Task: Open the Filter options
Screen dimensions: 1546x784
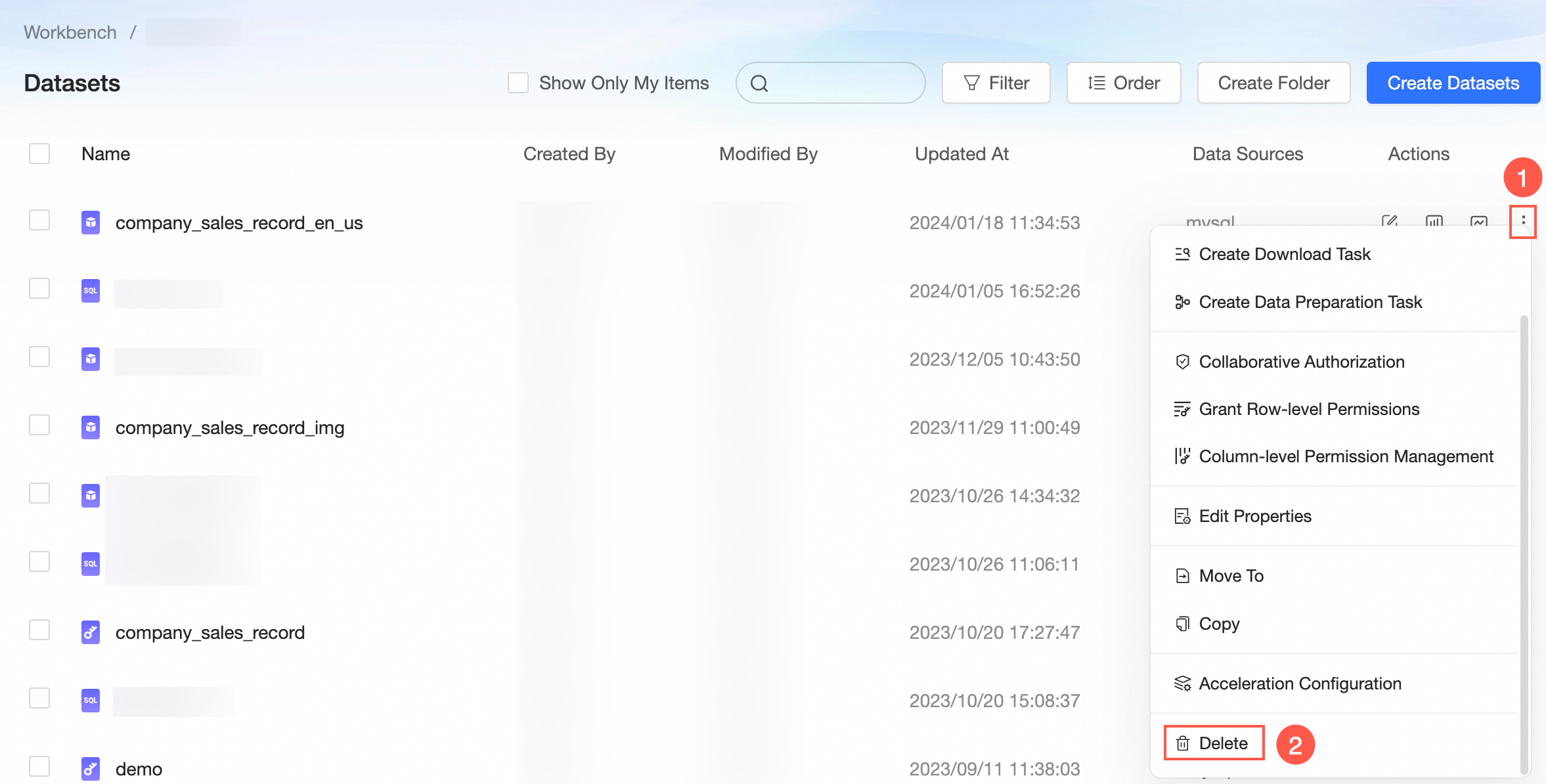Action: coord(996,83)
